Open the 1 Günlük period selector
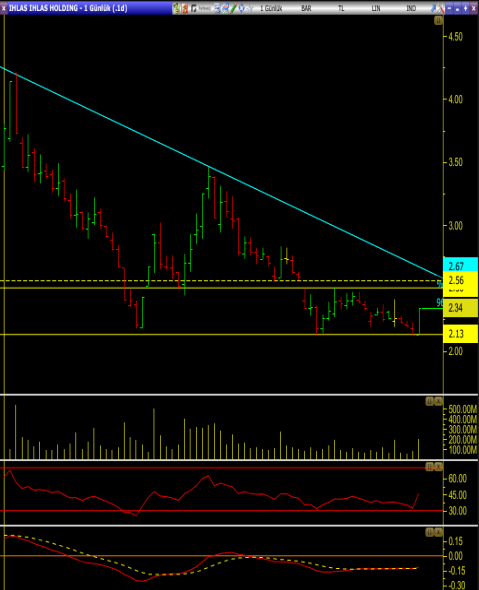The image size is (479, 590). (x=271, y=8)
